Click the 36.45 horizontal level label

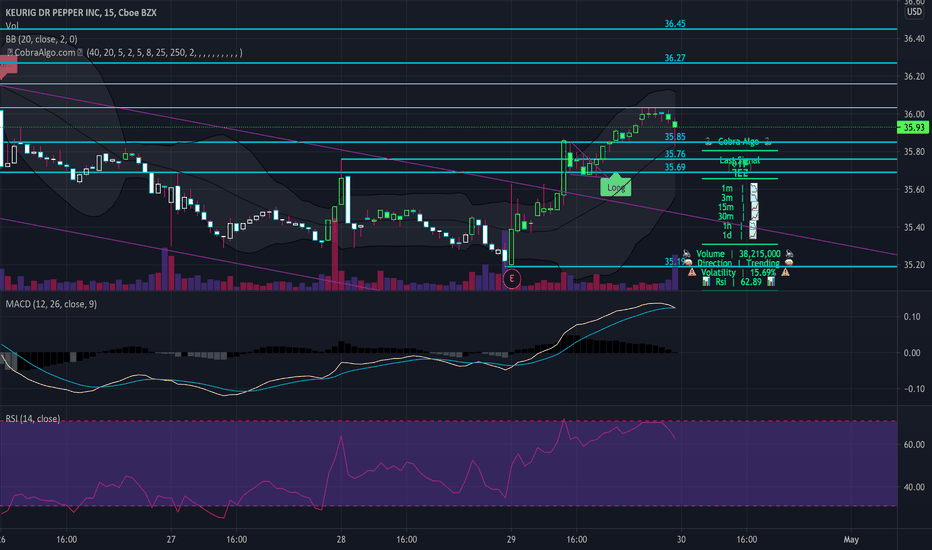click(x=675, y=24)
